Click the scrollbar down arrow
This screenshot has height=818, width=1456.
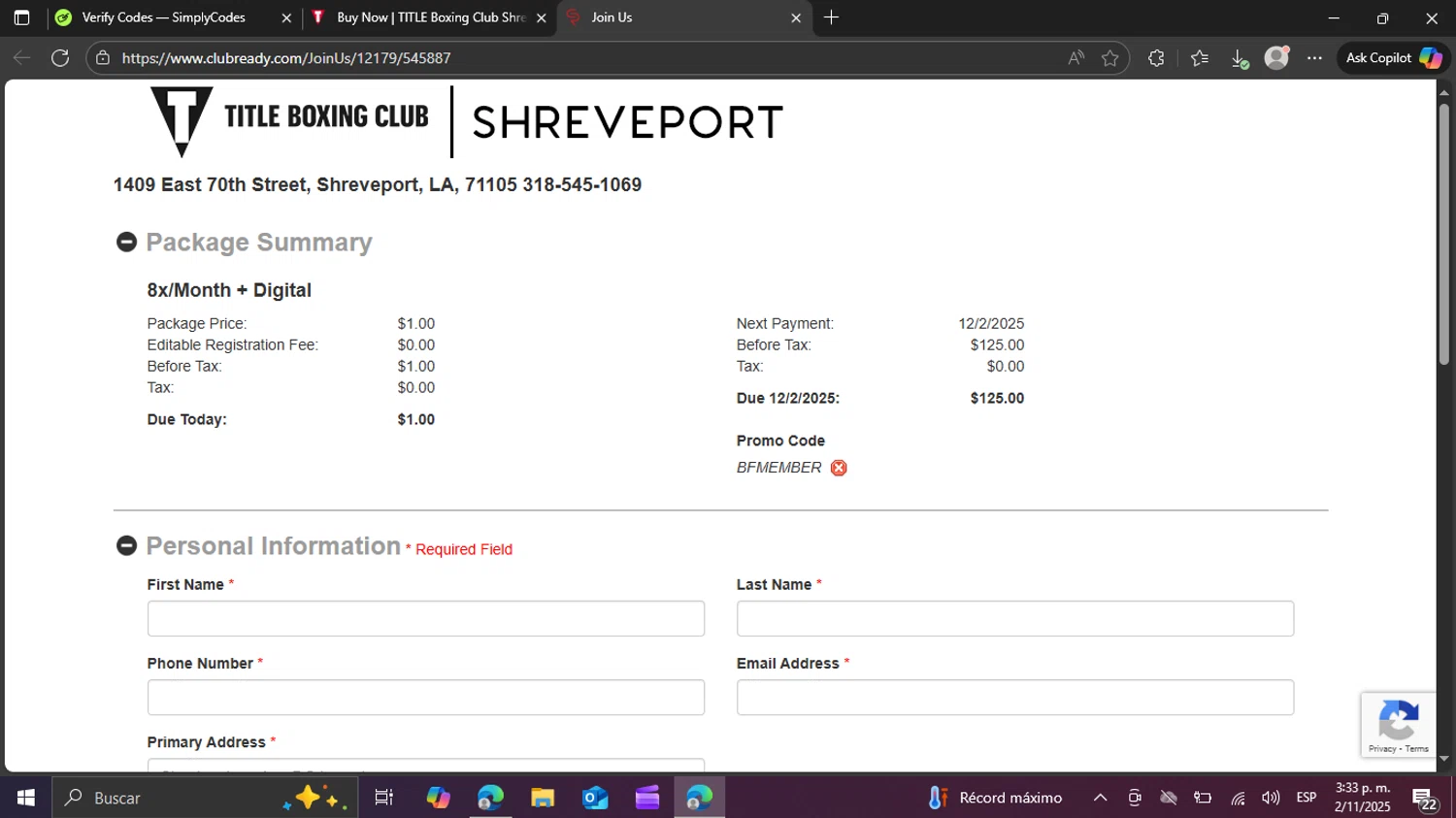point(1444,759)
